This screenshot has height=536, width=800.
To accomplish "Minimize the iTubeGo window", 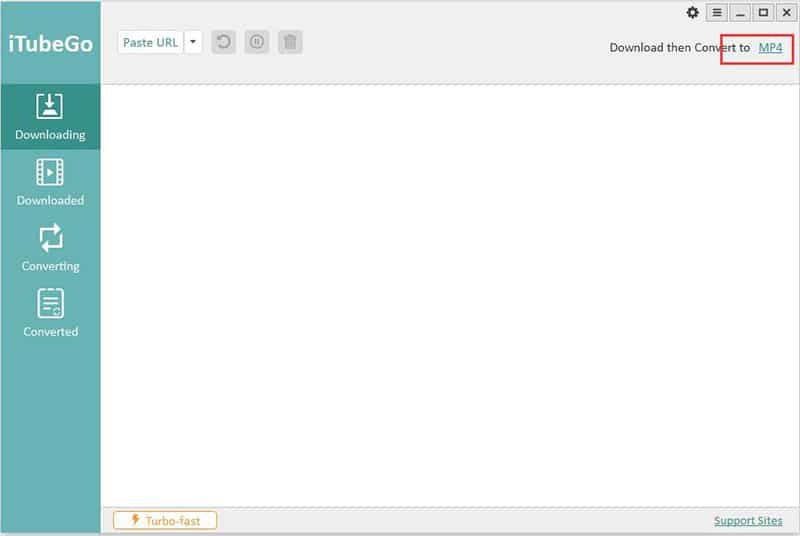I will tap(740, 12).
